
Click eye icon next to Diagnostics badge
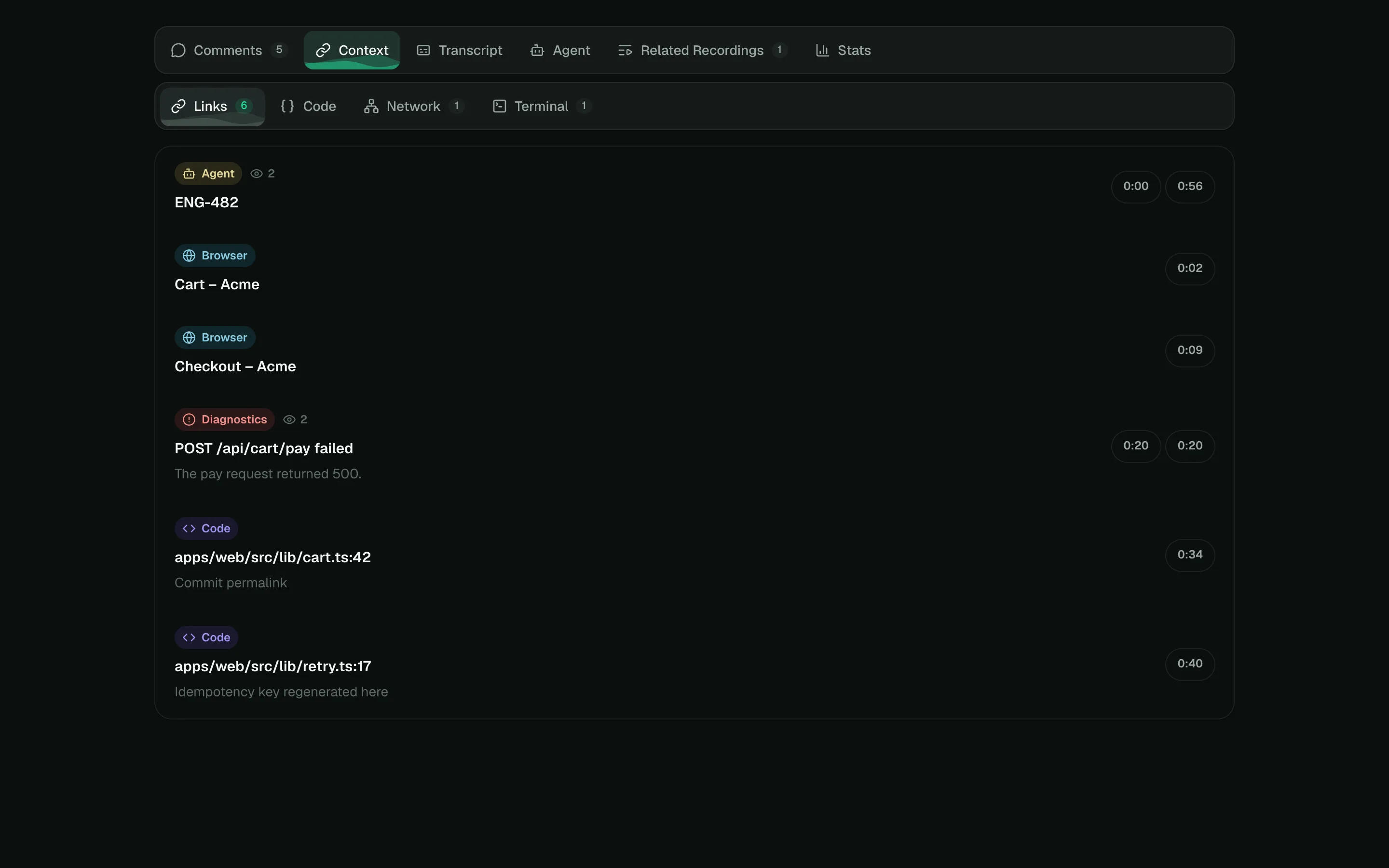click(x=289, y=420)
